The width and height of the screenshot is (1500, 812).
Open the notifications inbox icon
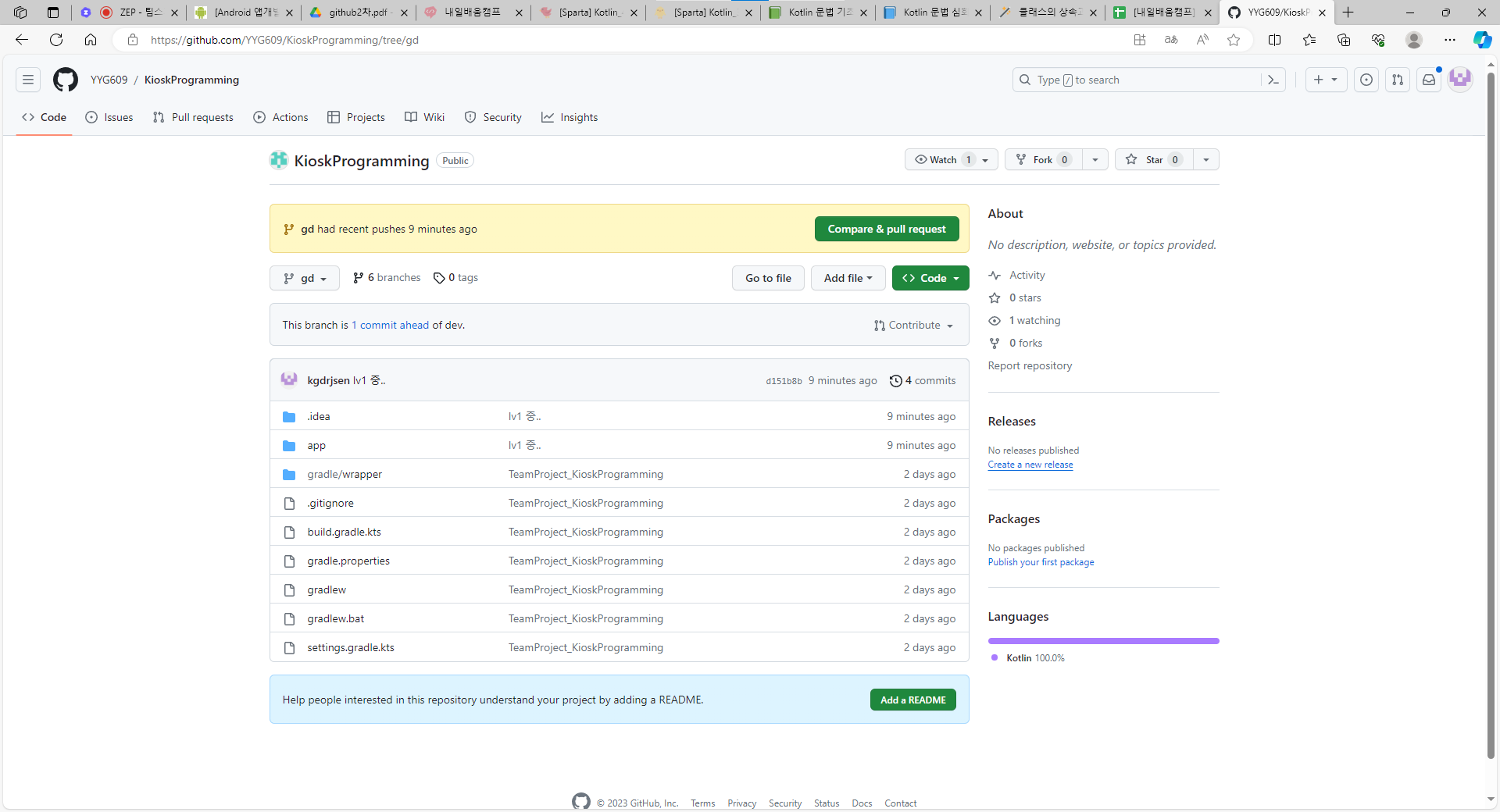point(1428,80)
